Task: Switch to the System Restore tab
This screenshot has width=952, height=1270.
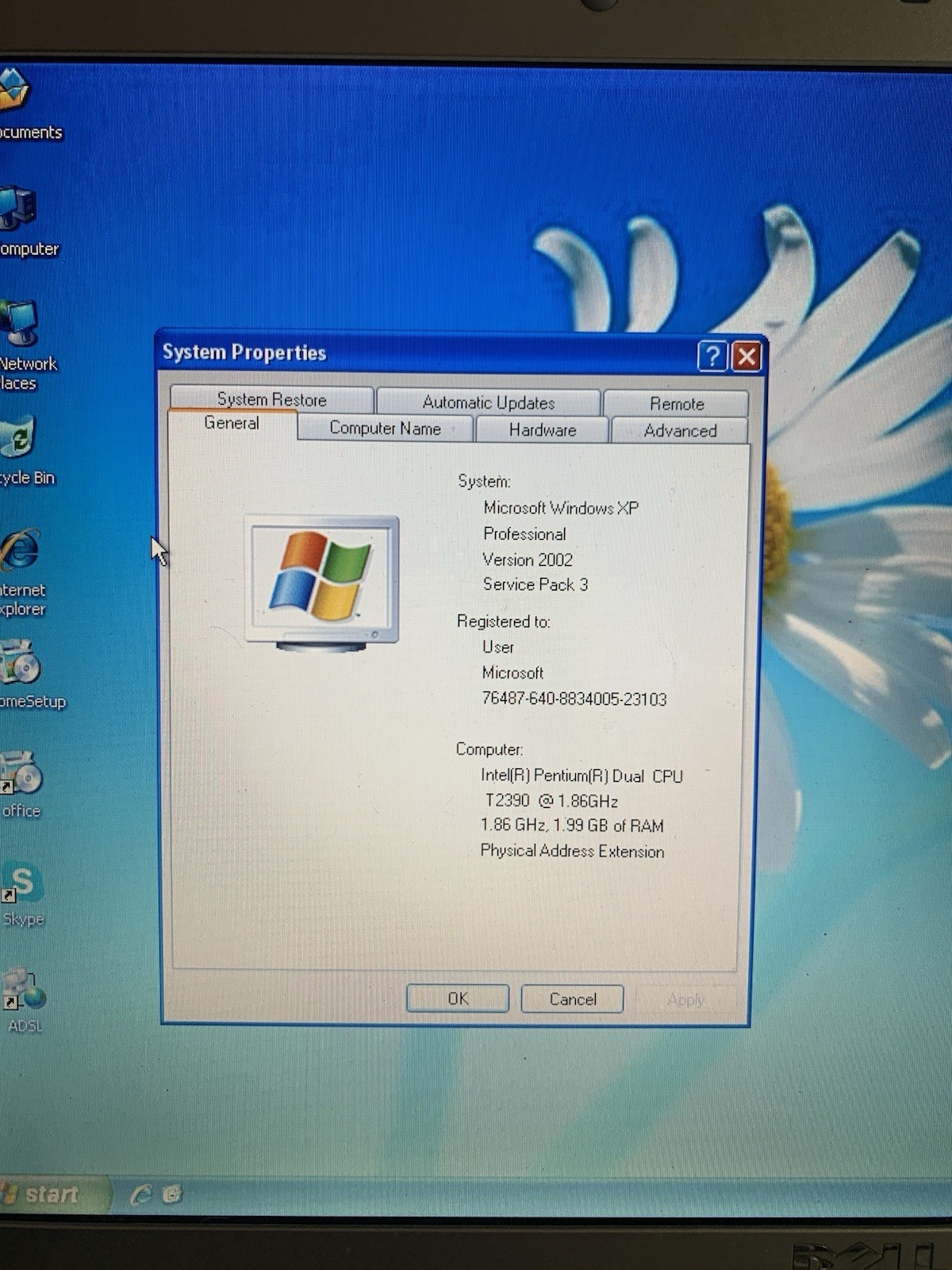Action: [x=271, y=398]
